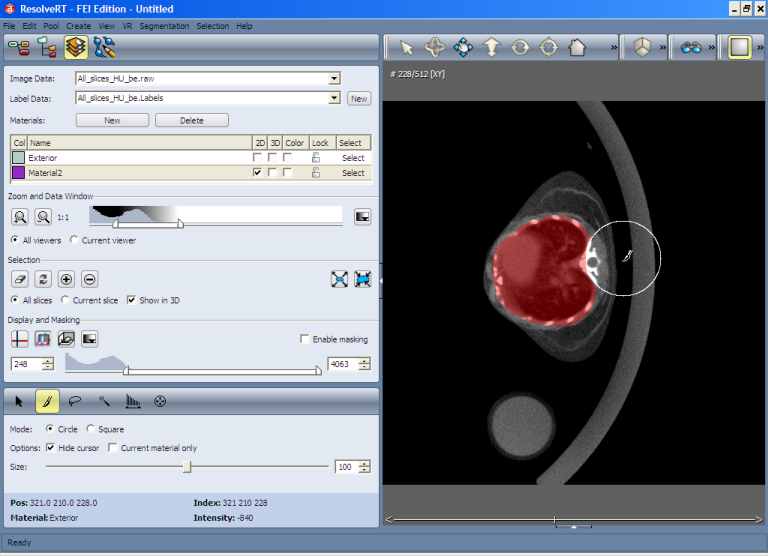The height and width of the screenshot is (556, 768).
Task: Click the clear selection eraser icon
Action: [20, 280]
